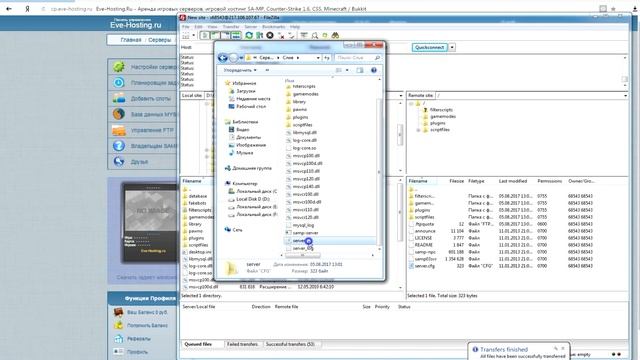This screenshot has height=360, width=640.
Task: Select mysql_log file in Explorer dialog
Action: pos(304,225)
